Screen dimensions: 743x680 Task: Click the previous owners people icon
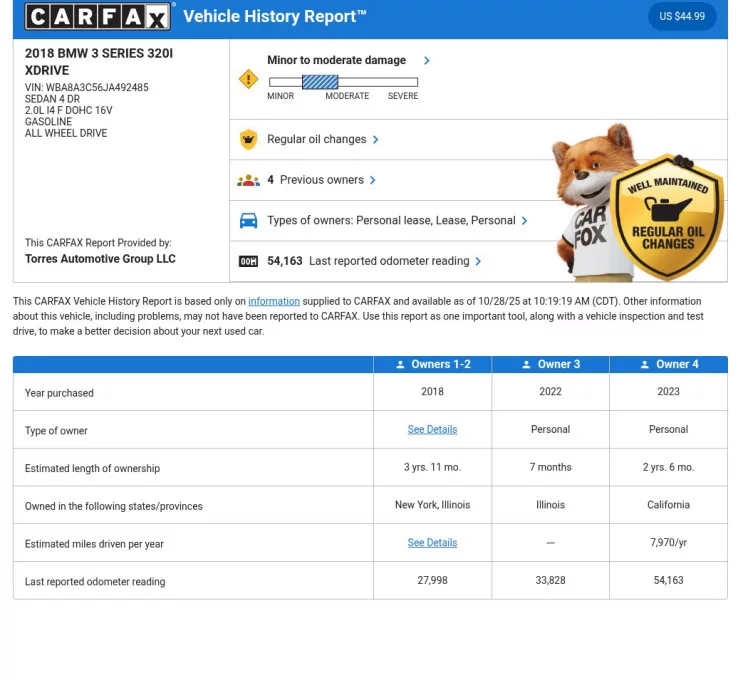click(248, 181)
